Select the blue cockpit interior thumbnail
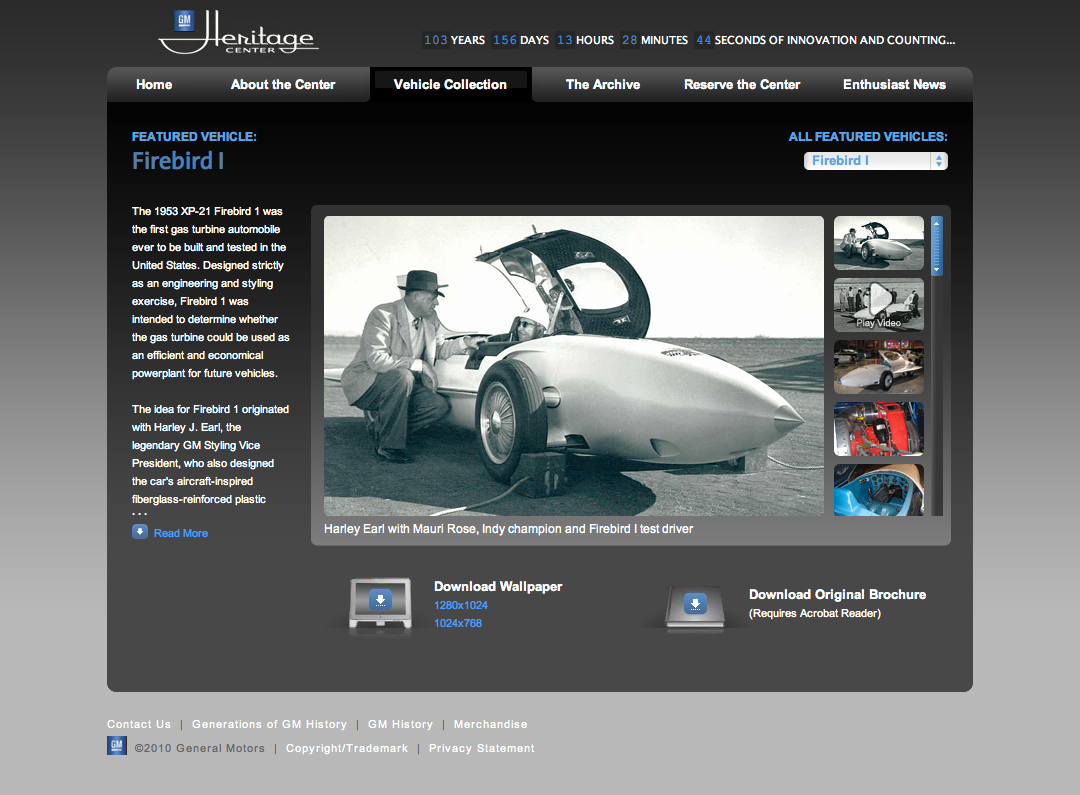1080x795 pixels. pos(879,490)
